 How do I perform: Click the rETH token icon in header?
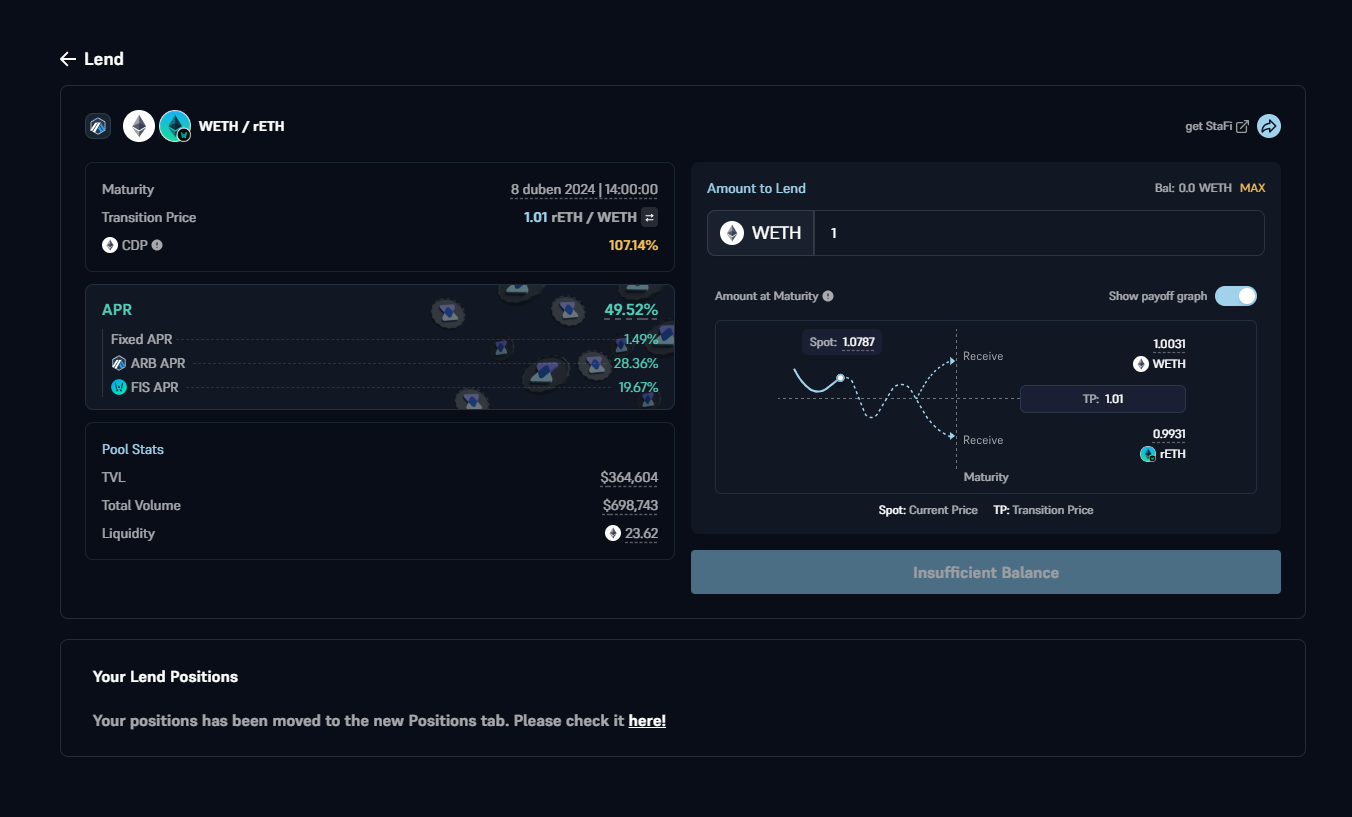tap(175, 126)
